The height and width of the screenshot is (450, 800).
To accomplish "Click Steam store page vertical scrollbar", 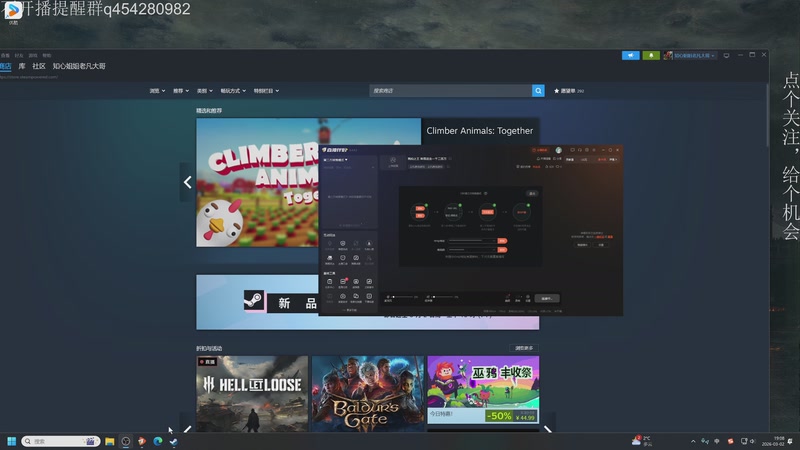I will click(766, 115).
